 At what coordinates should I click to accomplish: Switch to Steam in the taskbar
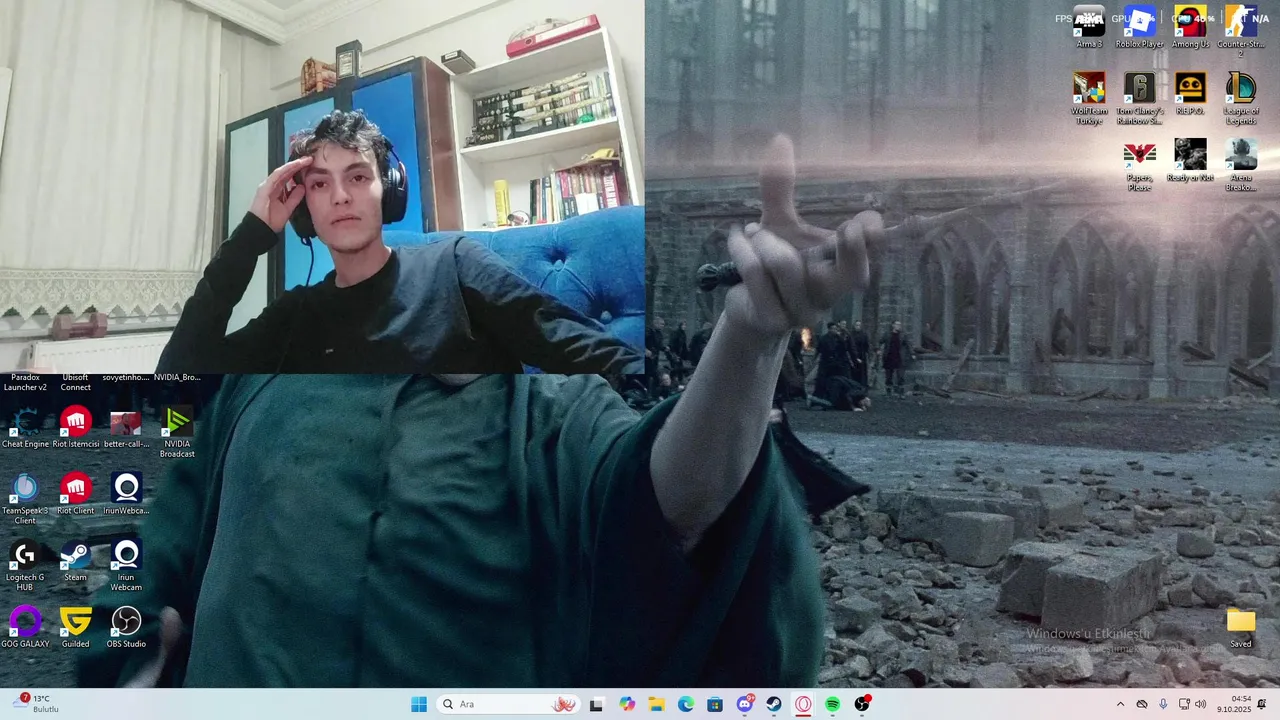pos(774,704)
